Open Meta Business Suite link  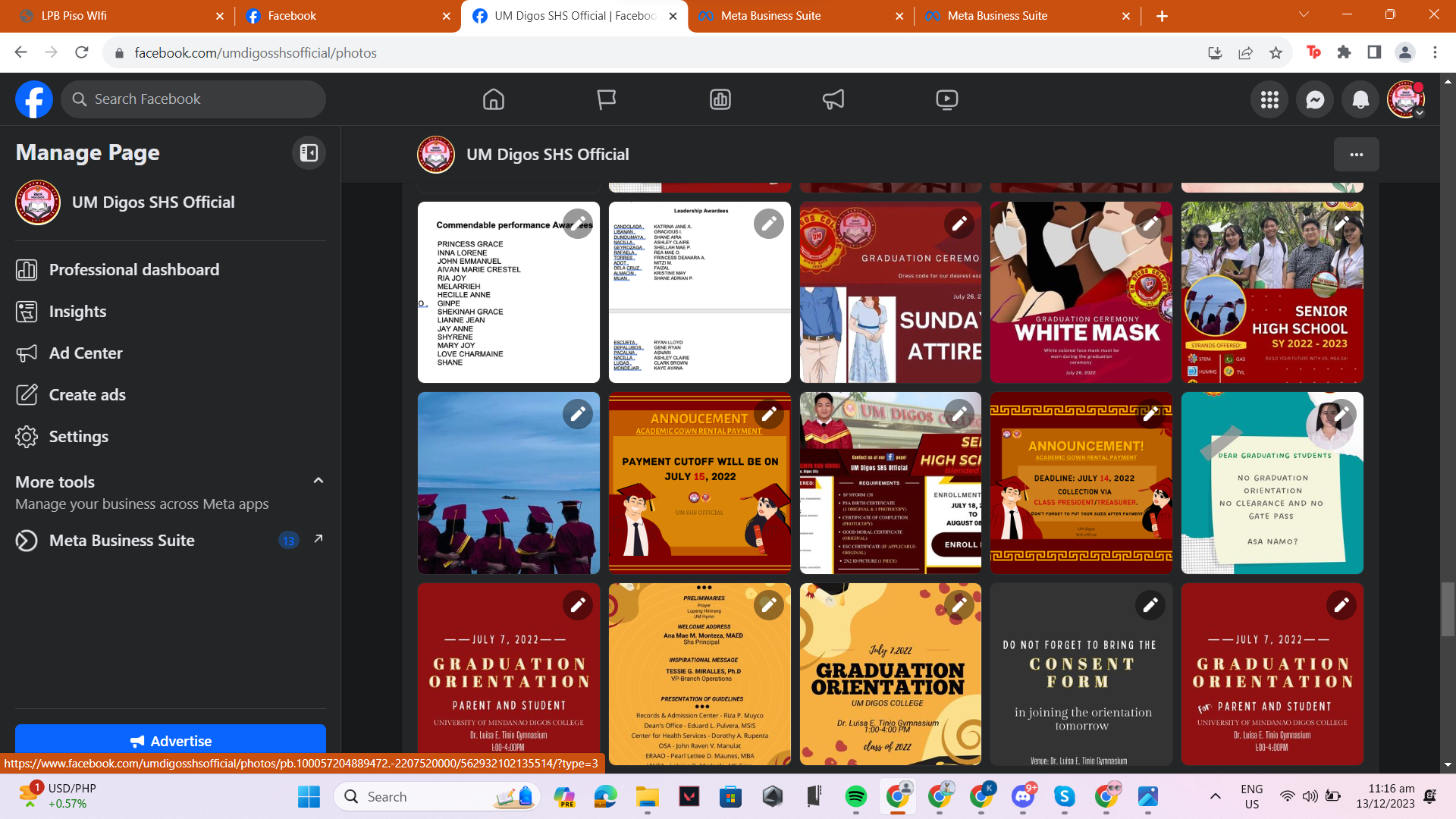(171, 541)
